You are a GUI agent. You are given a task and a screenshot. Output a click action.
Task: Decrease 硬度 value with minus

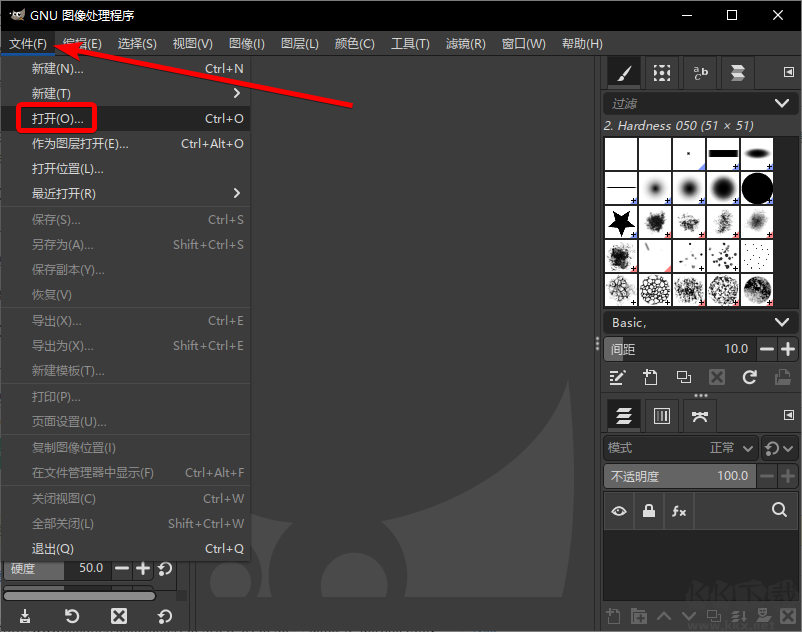tap(122, 569)
